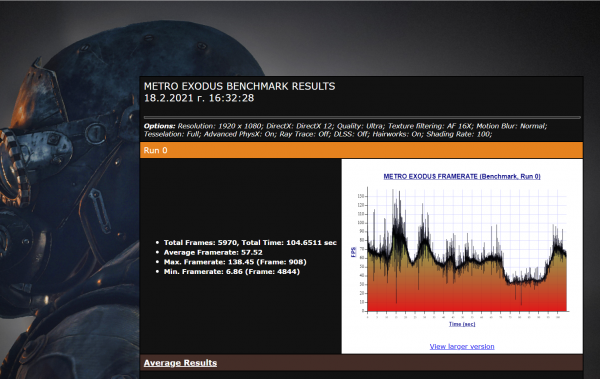Click the Options settings summary text
This screenshot has height=379, width=600.
pyautogui.click(x=346, y=130)
